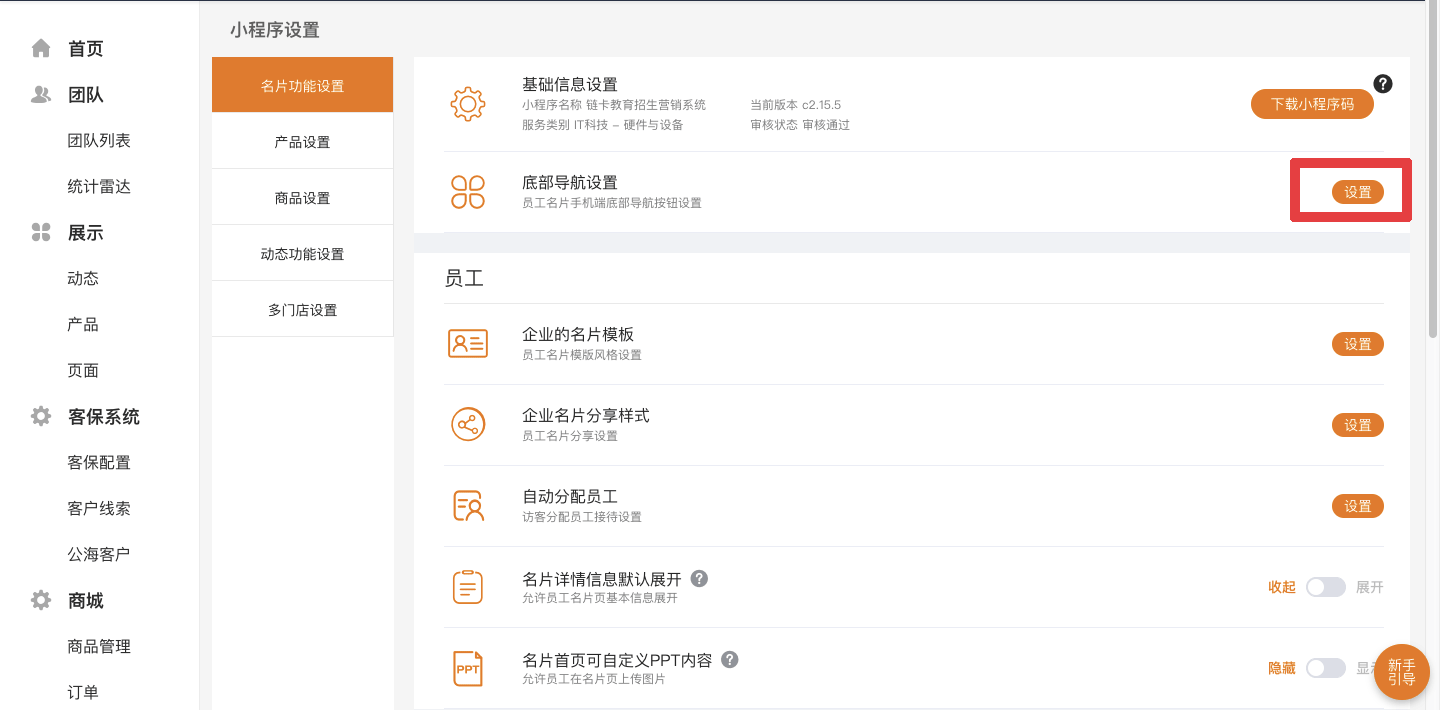Click help icon next to 名片详情信息默认展开

[700, 578]
